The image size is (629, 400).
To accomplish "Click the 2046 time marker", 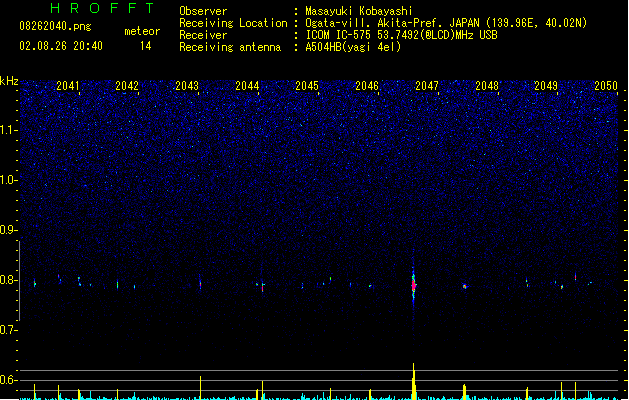I will coord(367,86).
